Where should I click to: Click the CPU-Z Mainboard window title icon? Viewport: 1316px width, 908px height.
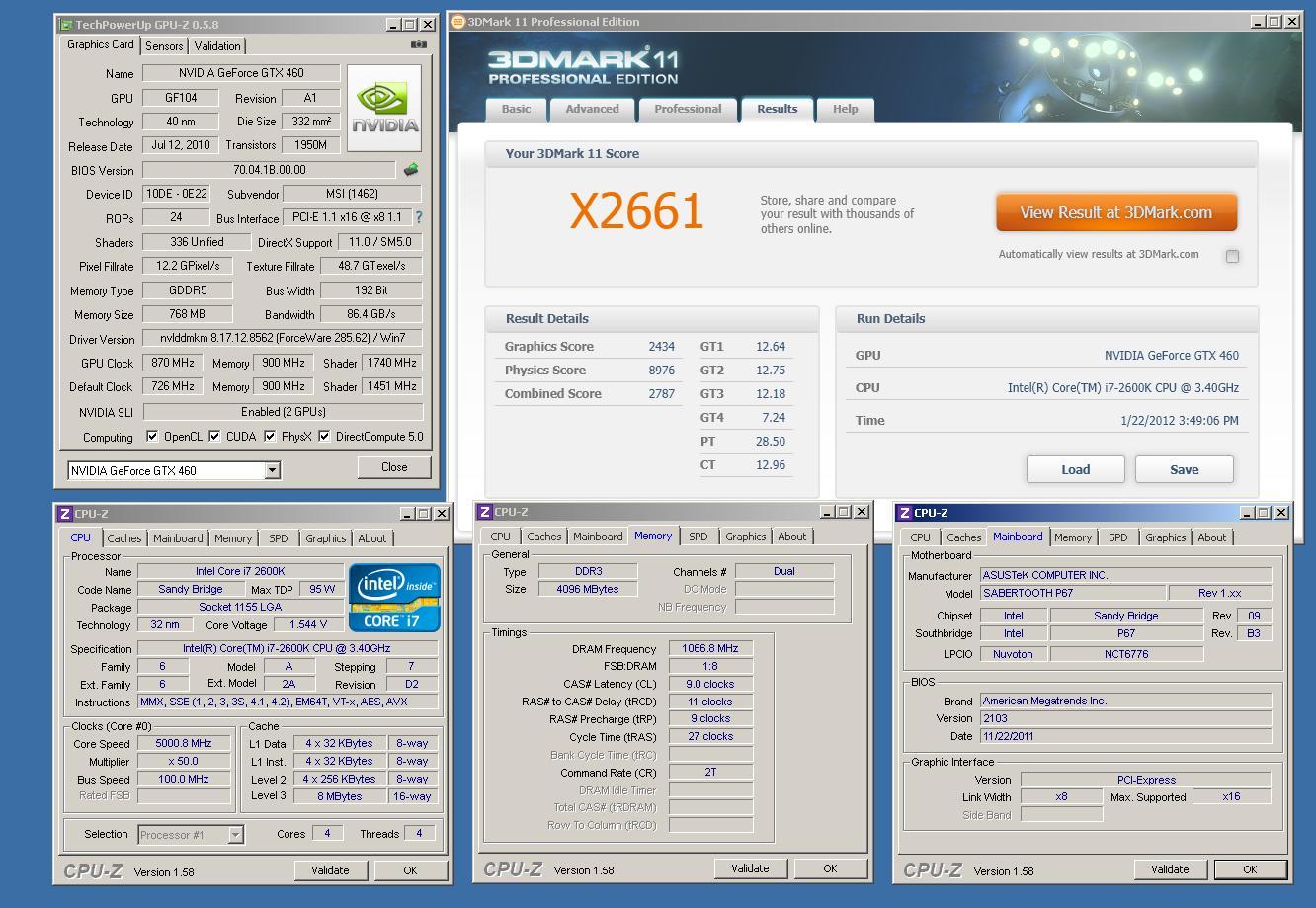tap(904, 513)
